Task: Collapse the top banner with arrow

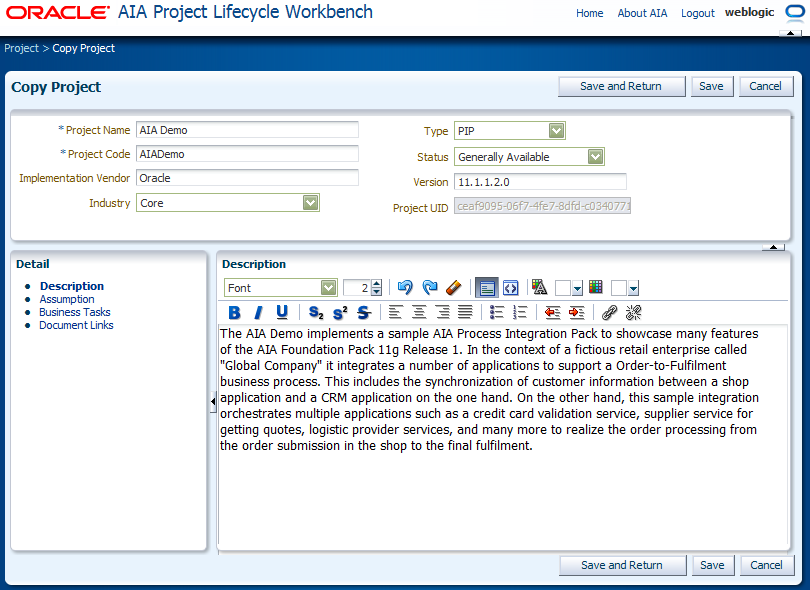Action: (x=790, y=33)
